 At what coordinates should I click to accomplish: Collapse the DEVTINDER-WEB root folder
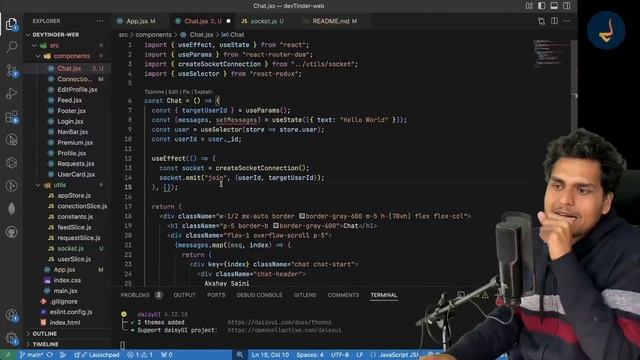(56, 35)
